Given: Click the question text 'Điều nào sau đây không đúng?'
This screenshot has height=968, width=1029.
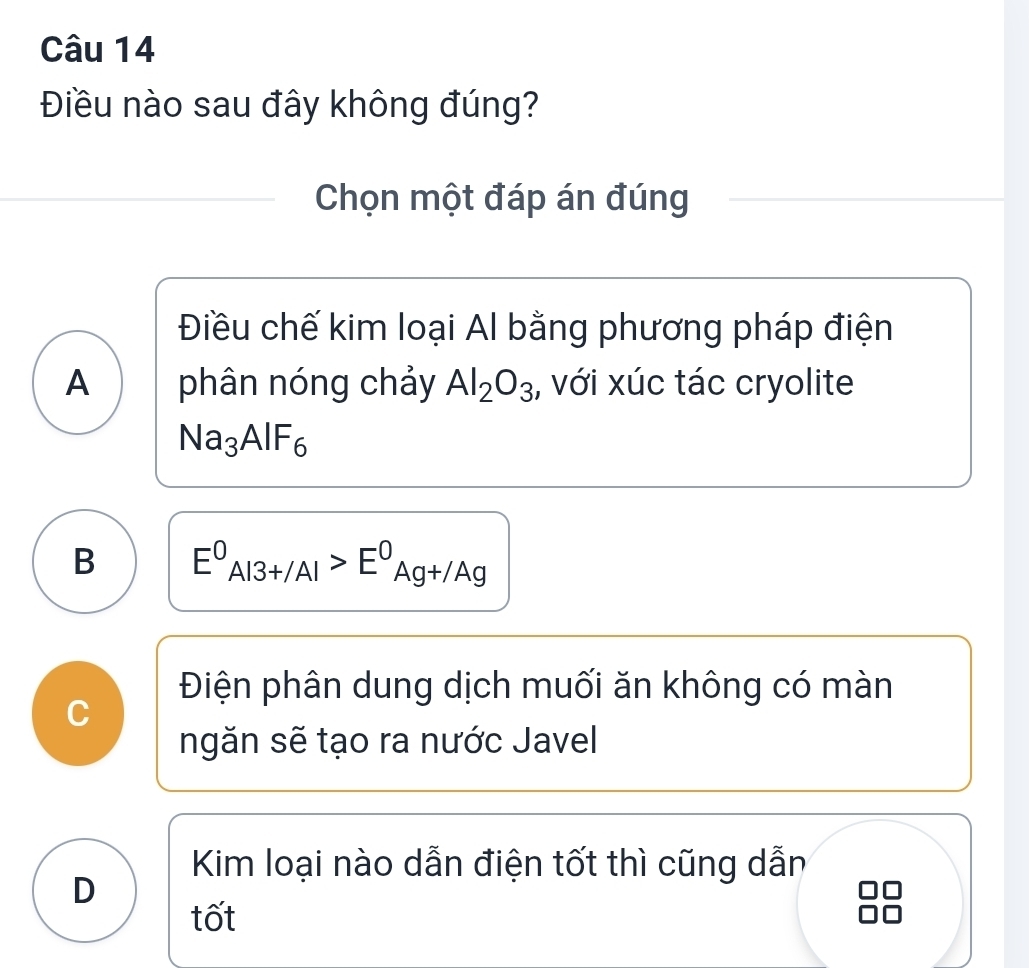Looking at the screenshot, I should tap(285, 105).
